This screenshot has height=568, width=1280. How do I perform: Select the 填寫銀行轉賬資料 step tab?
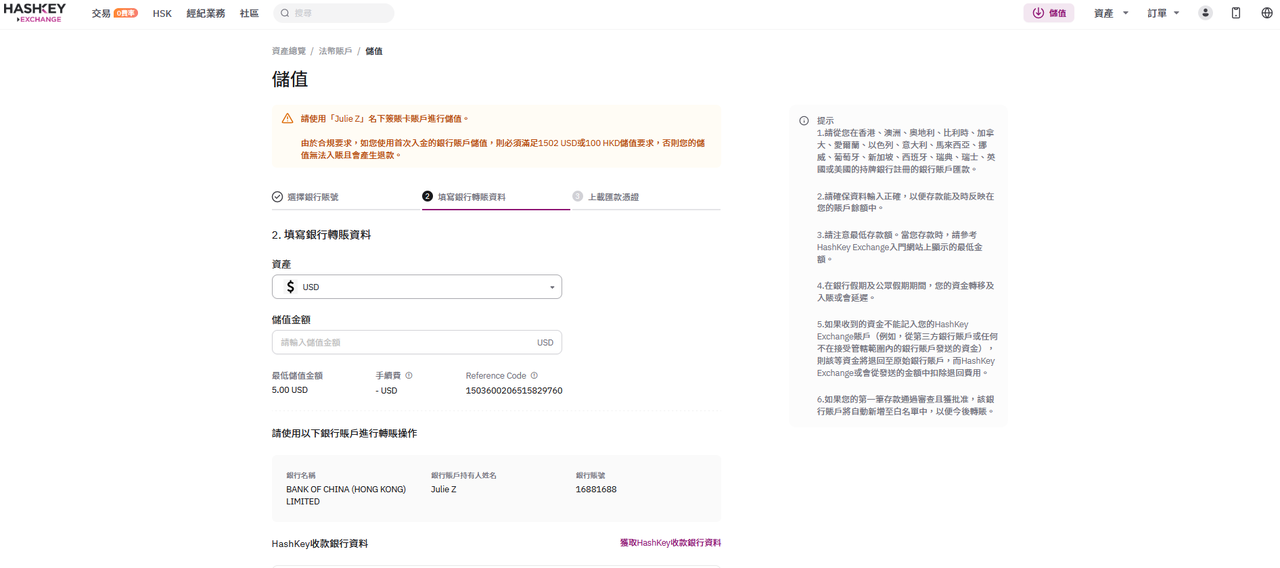coord(496,197)
